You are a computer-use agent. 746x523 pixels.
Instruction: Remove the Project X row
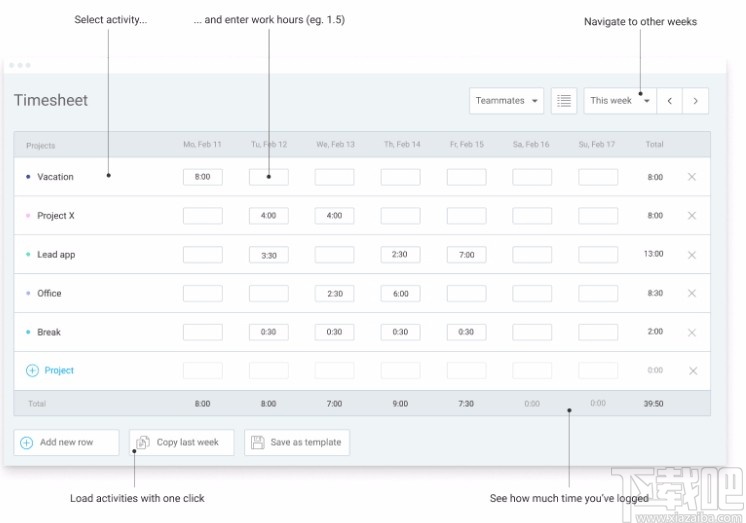(x=692, y=216)
